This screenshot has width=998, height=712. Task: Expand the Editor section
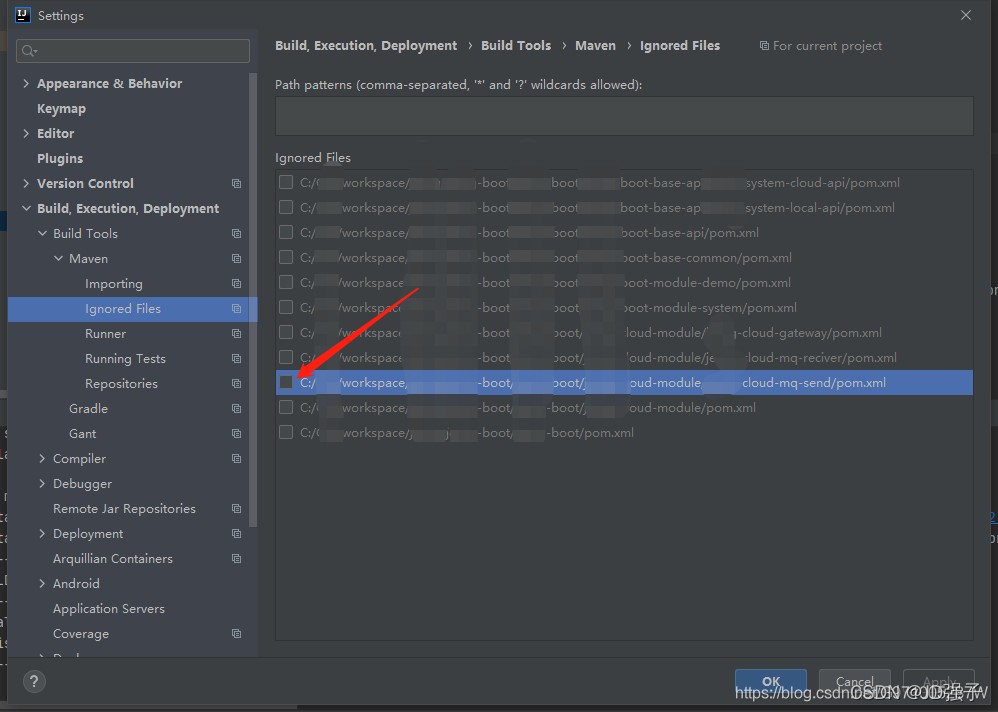coord(26,133)
